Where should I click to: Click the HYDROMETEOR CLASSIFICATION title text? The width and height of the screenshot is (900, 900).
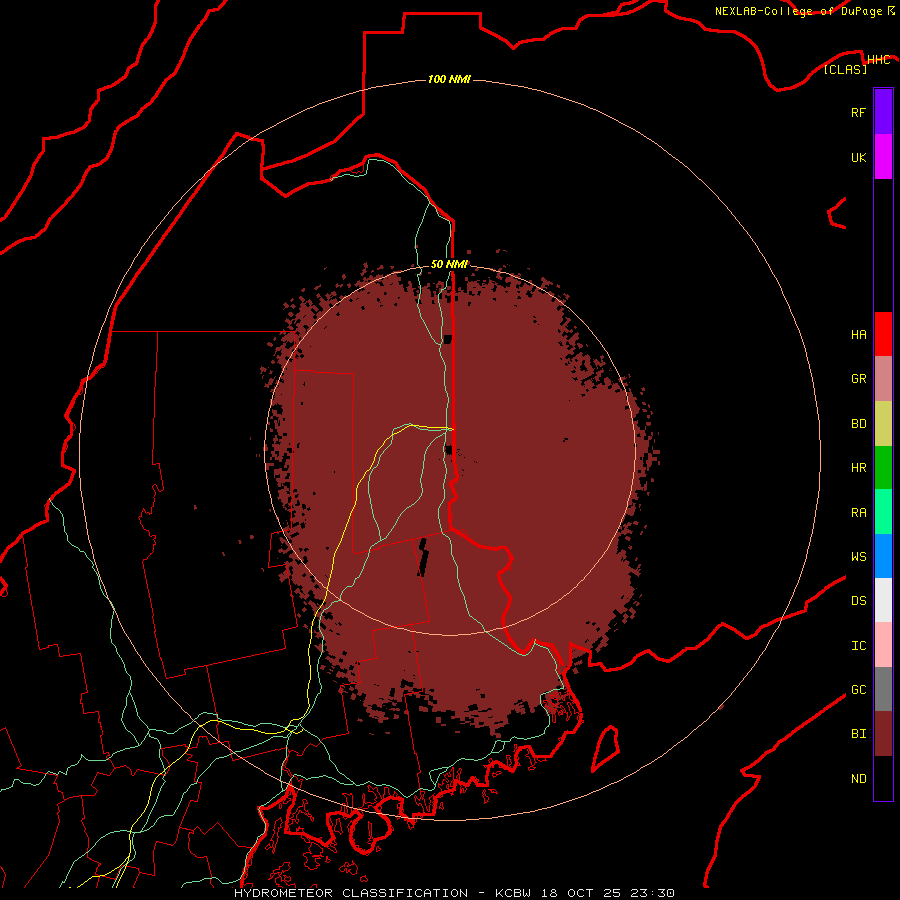pos(351,893)
